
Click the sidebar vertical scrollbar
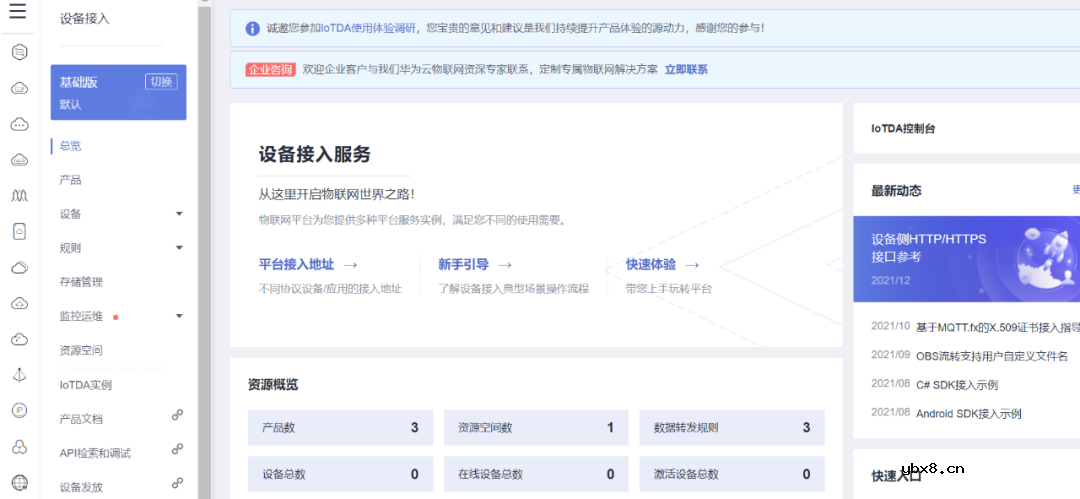(x=204, y=252)
